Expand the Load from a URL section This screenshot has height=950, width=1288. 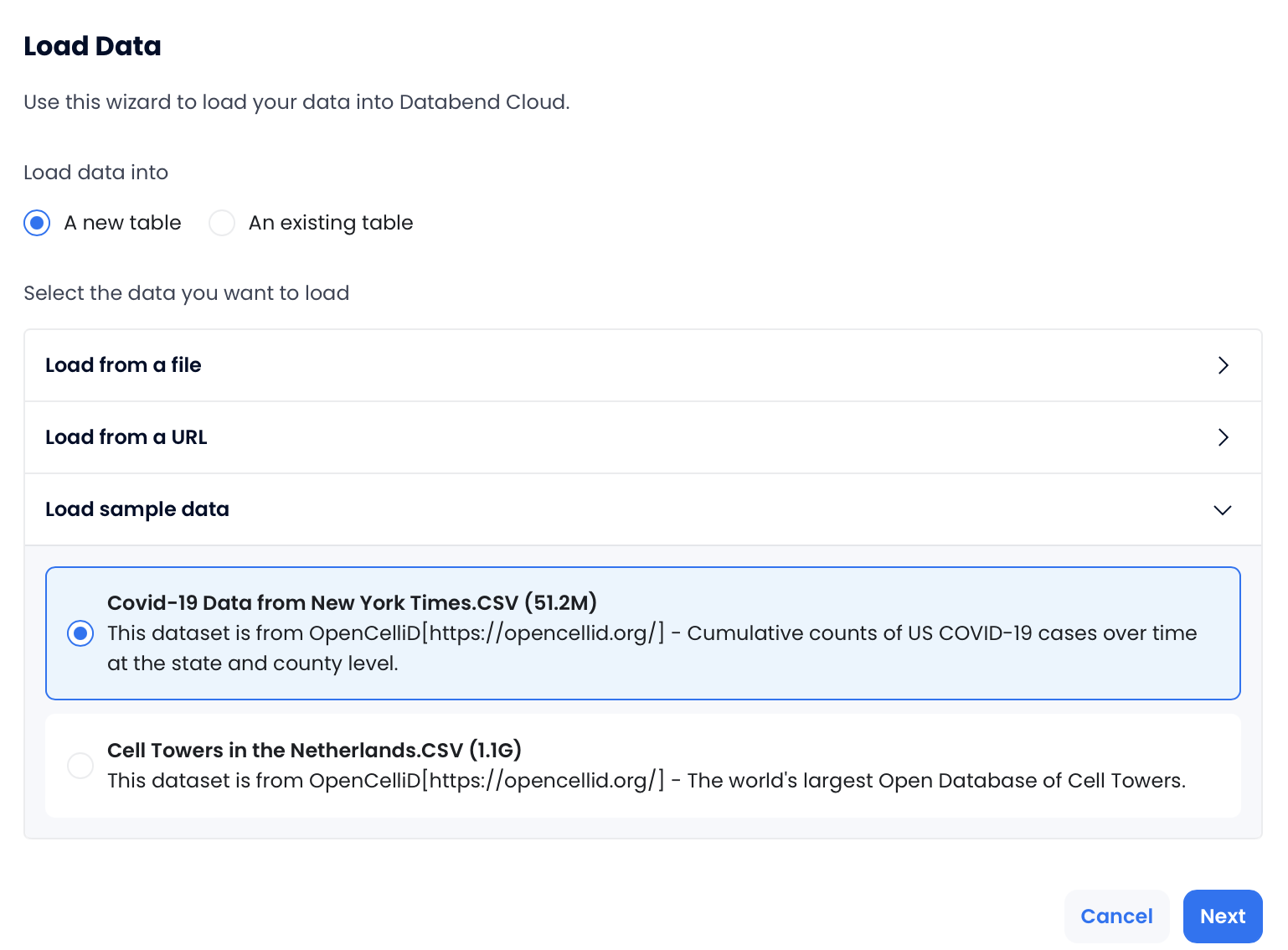tap(643, 437)
